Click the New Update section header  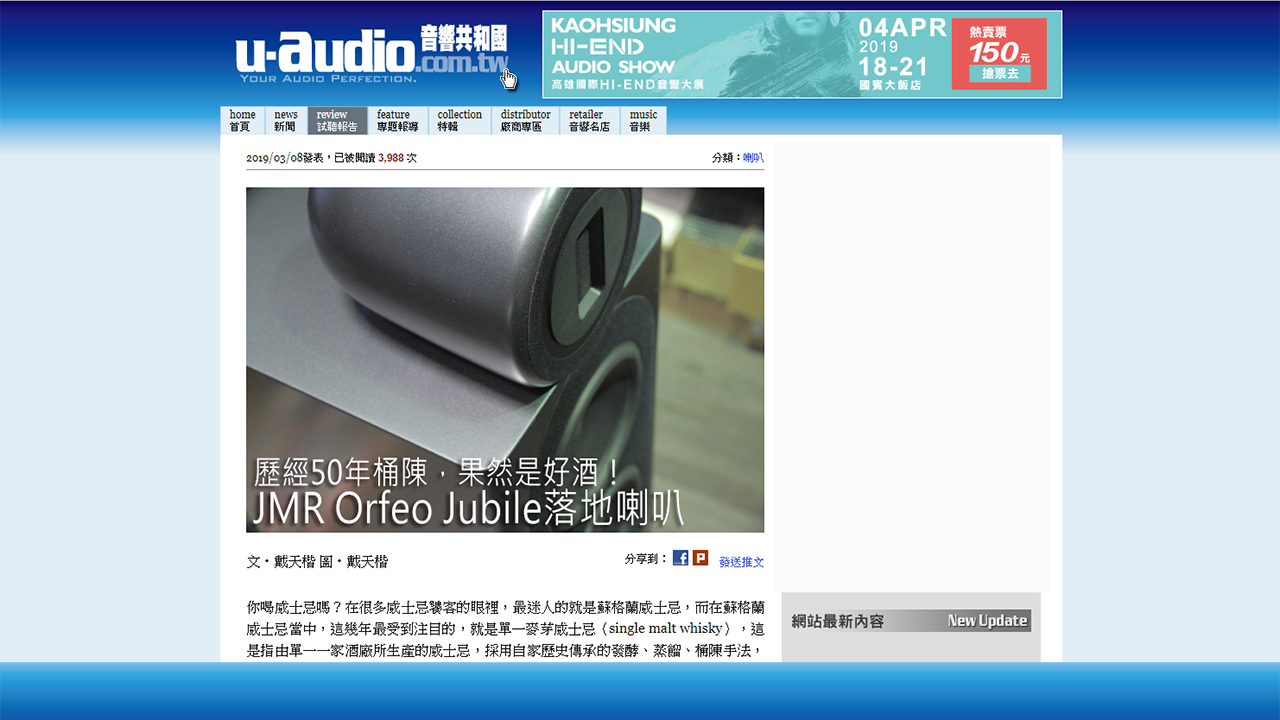coord(911,621)
